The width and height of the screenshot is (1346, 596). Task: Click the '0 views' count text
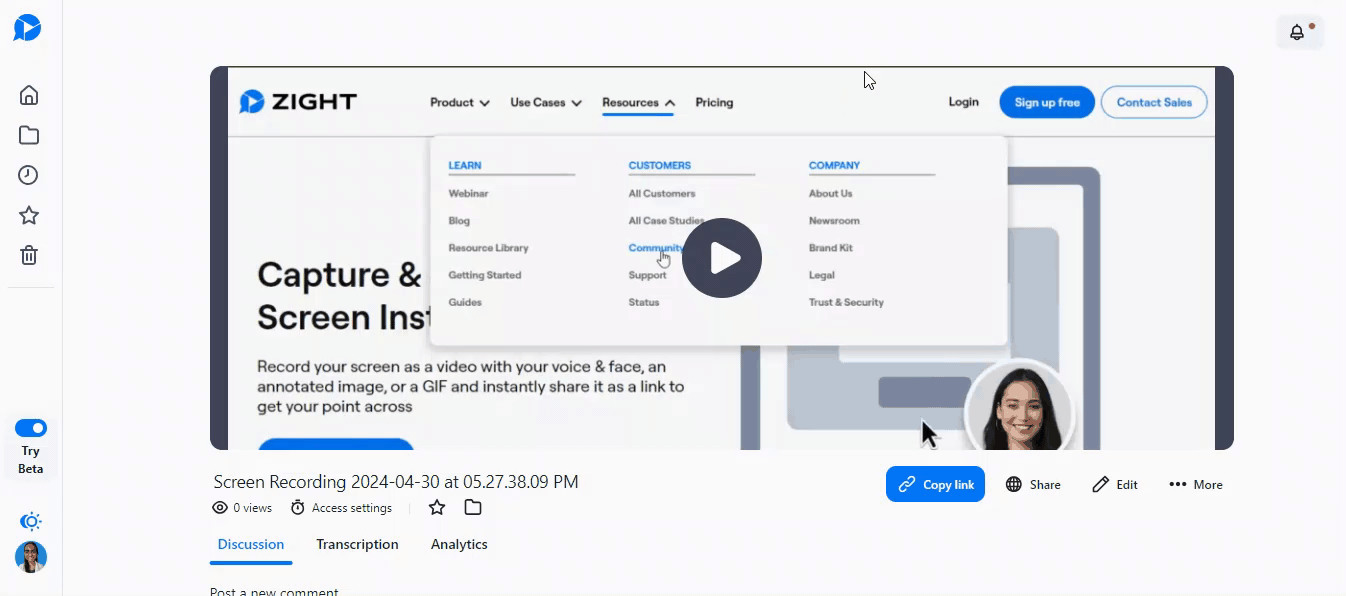[252, 508]
